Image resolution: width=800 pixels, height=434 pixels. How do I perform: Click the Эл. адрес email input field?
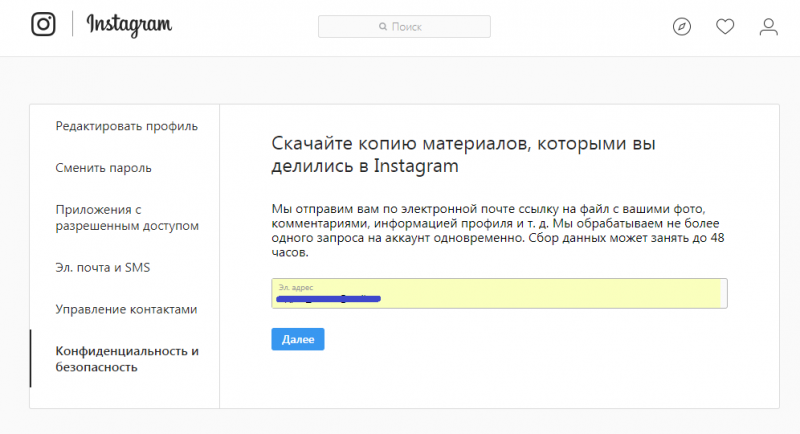(x=499, y=293)
